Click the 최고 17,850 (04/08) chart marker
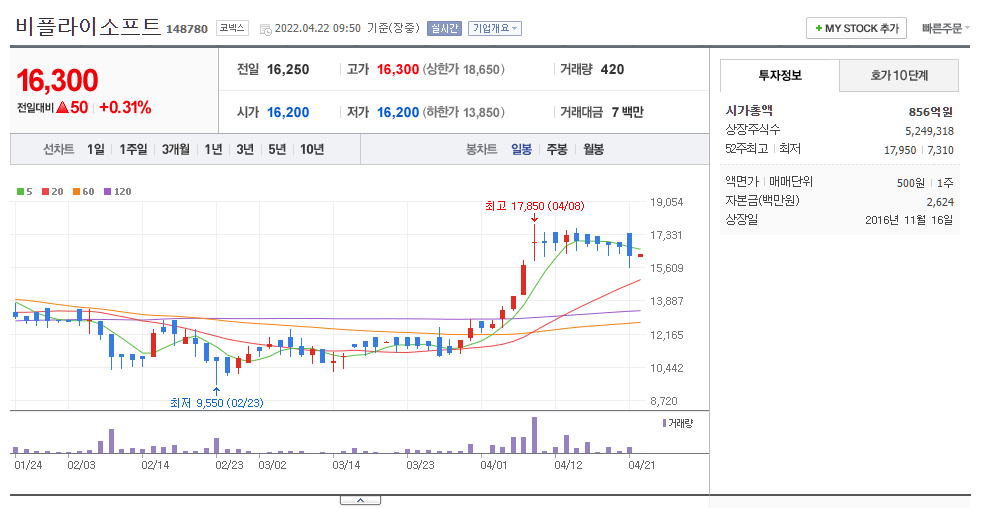This screenshot has height=508, width=984. click(535, 206)
